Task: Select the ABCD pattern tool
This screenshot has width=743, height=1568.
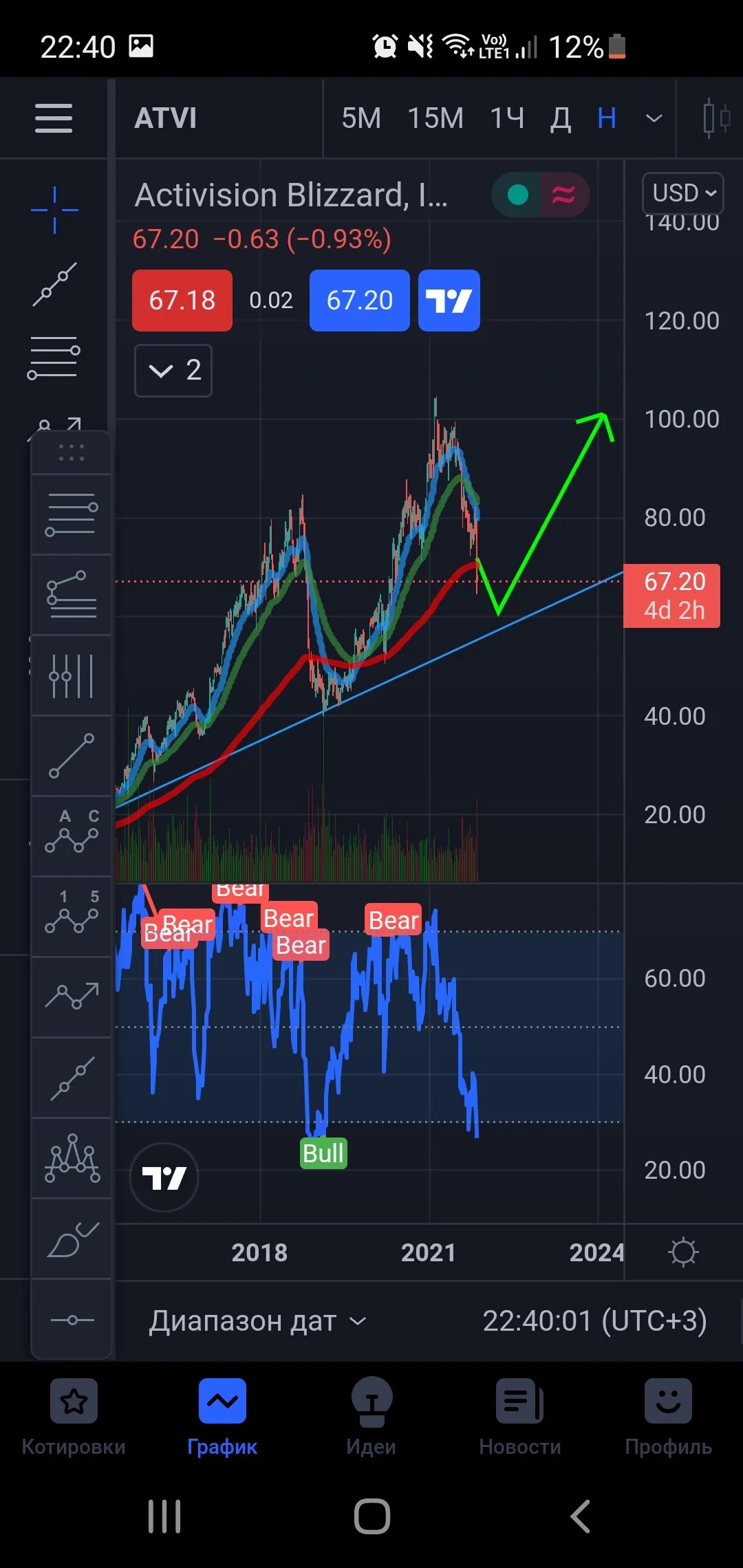Action: coord(72,831)
